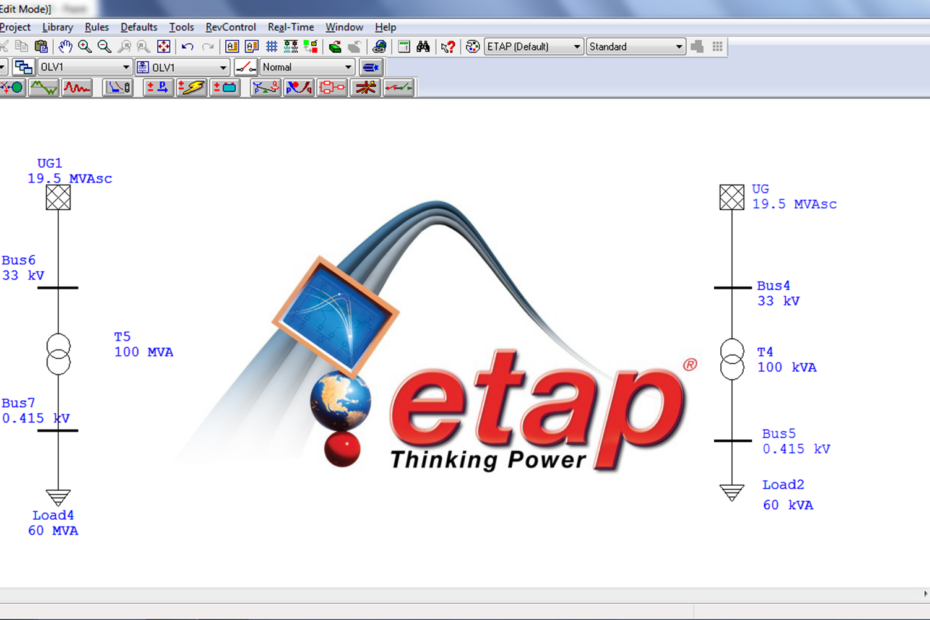Open the Project menu
This screenshot has height=620, width=930.
tap(15, 27)
